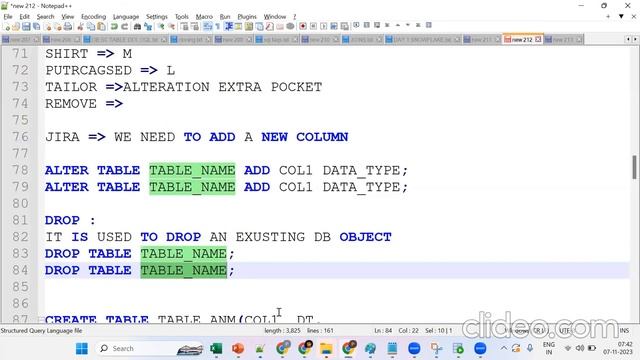Click the Save Recorded Macro icon
Screen dimensions: 640x360
tap(345, 27)
